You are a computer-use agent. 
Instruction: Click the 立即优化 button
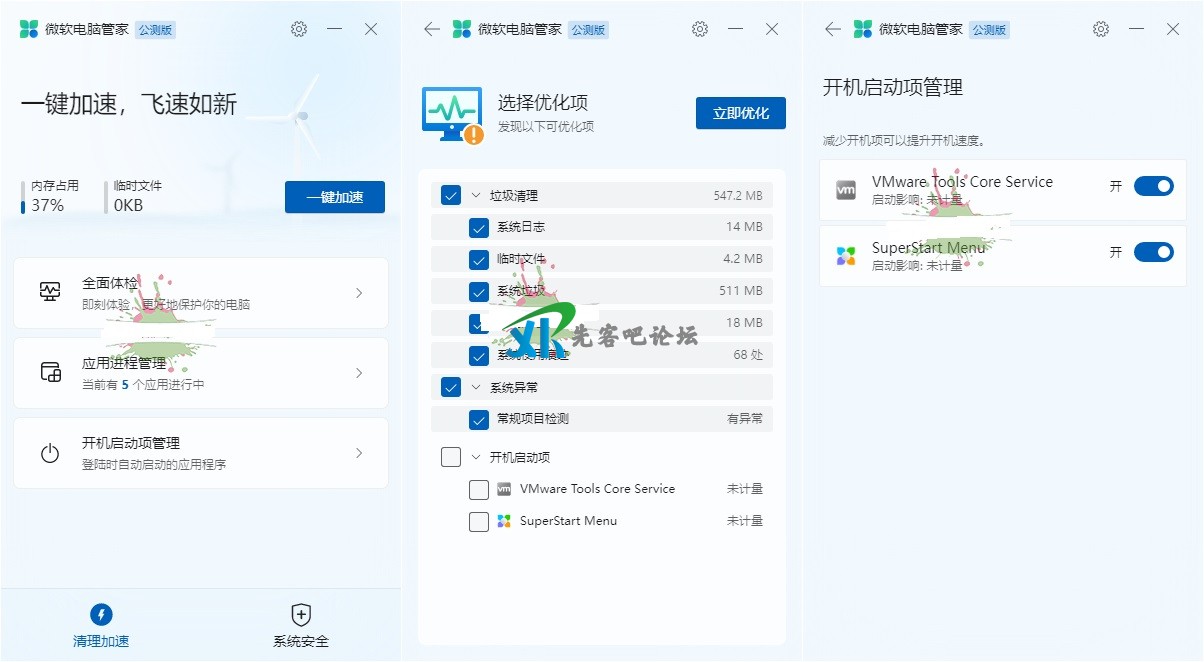click(740, 113)
